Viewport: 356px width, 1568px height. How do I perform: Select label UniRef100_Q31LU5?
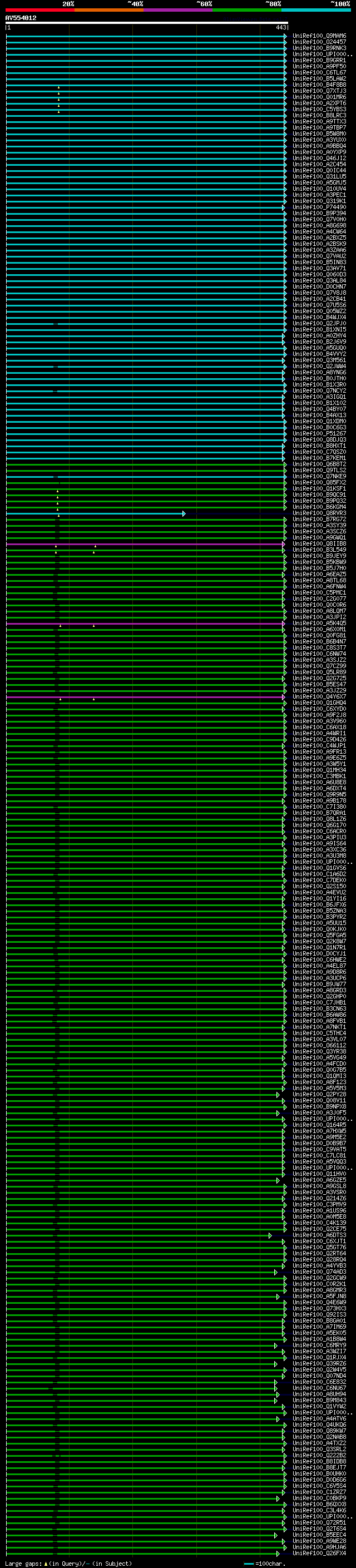(319, 176)
